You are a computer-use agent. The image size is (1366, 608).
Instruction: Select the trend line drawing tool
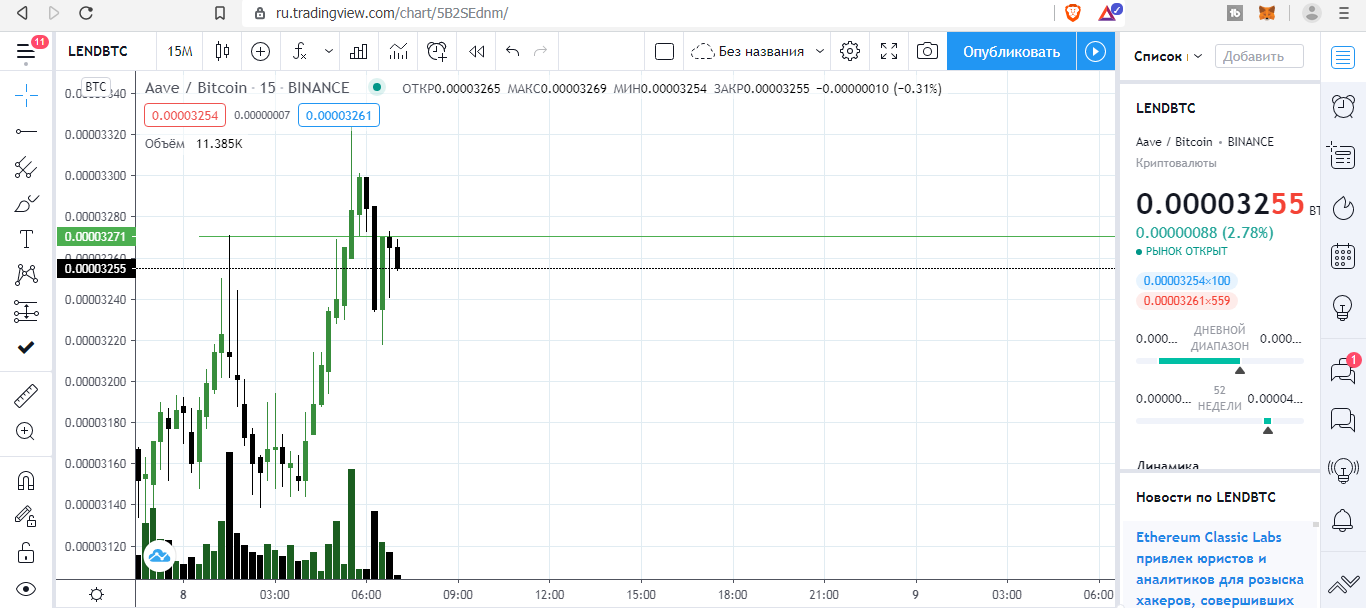point(26,131)
